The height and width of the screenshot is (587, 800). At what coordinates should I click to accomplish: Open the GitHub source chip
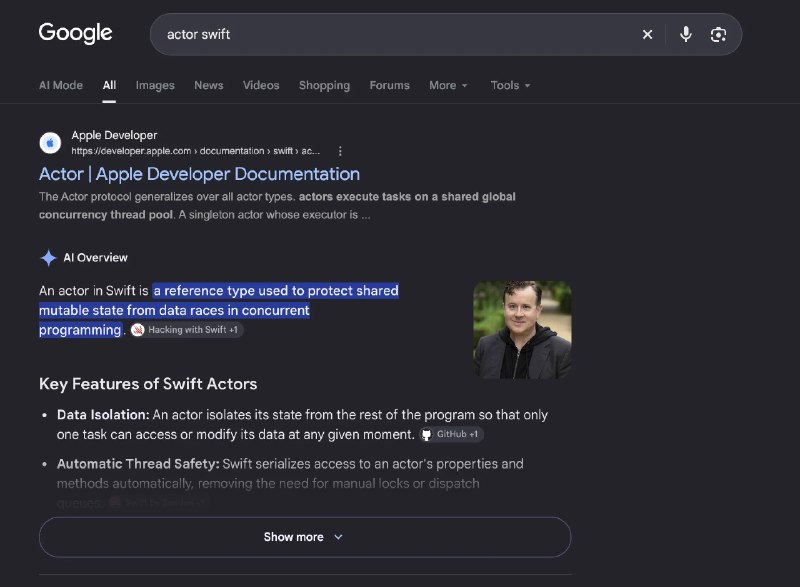(x=451, y=434)
